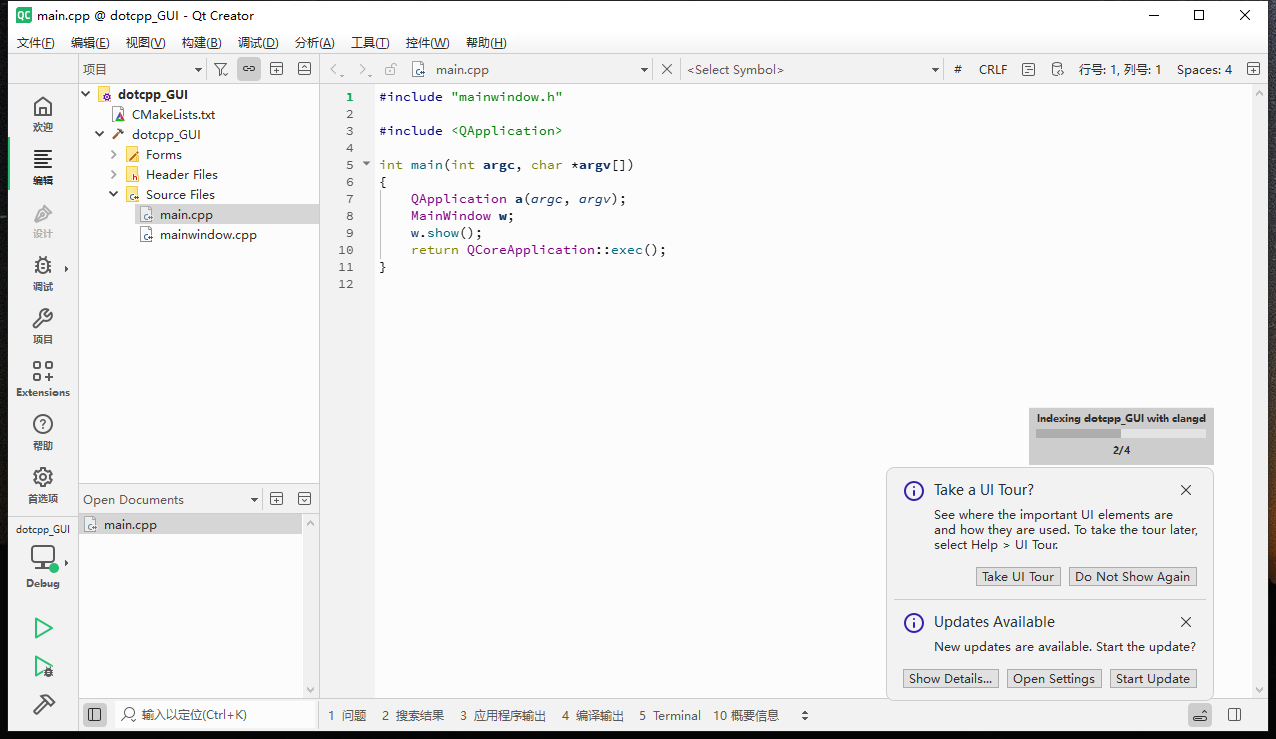Open the project tree filter icon

click(221, 69)
